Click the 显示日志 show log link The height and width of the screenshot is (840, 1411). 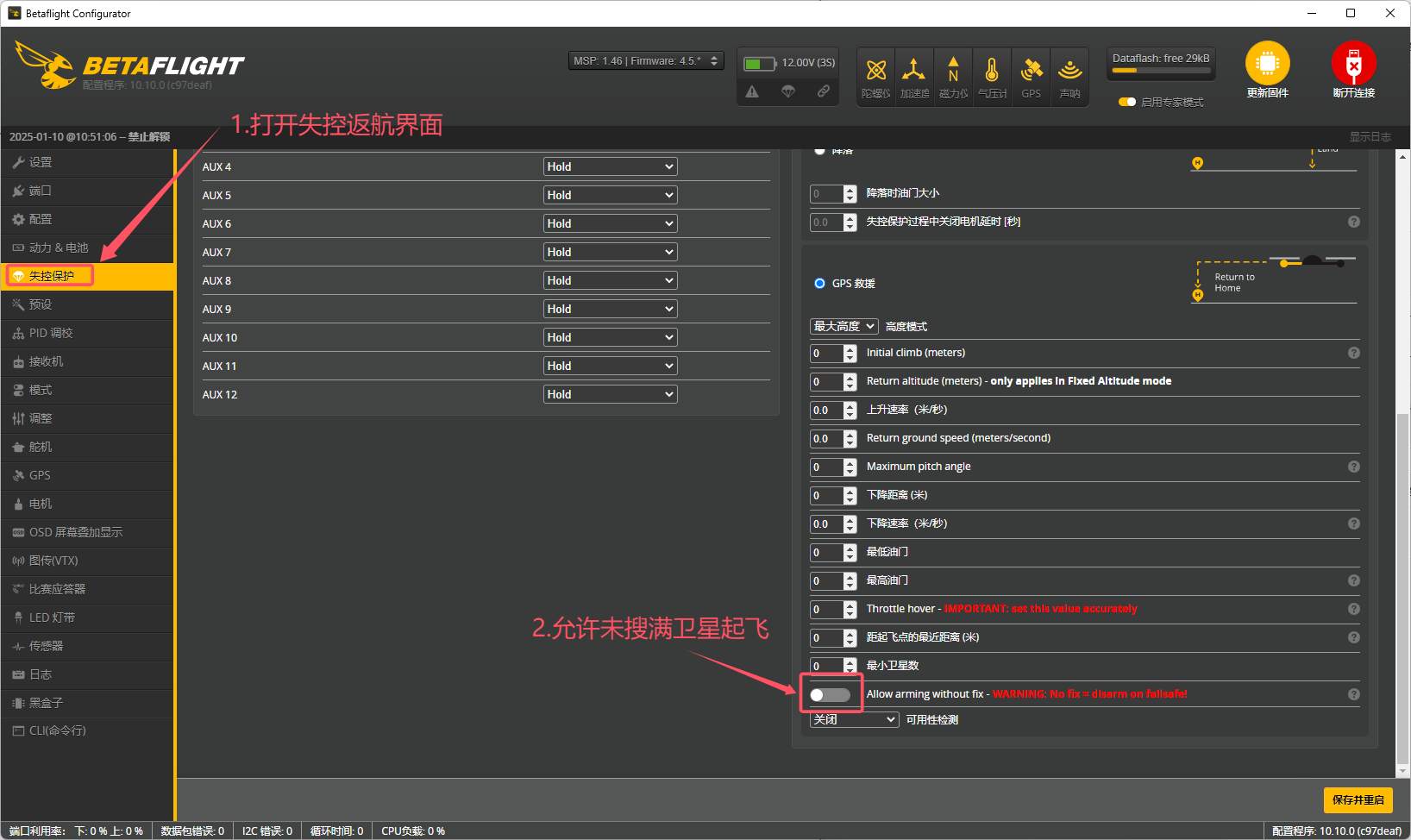[1370, 137]
